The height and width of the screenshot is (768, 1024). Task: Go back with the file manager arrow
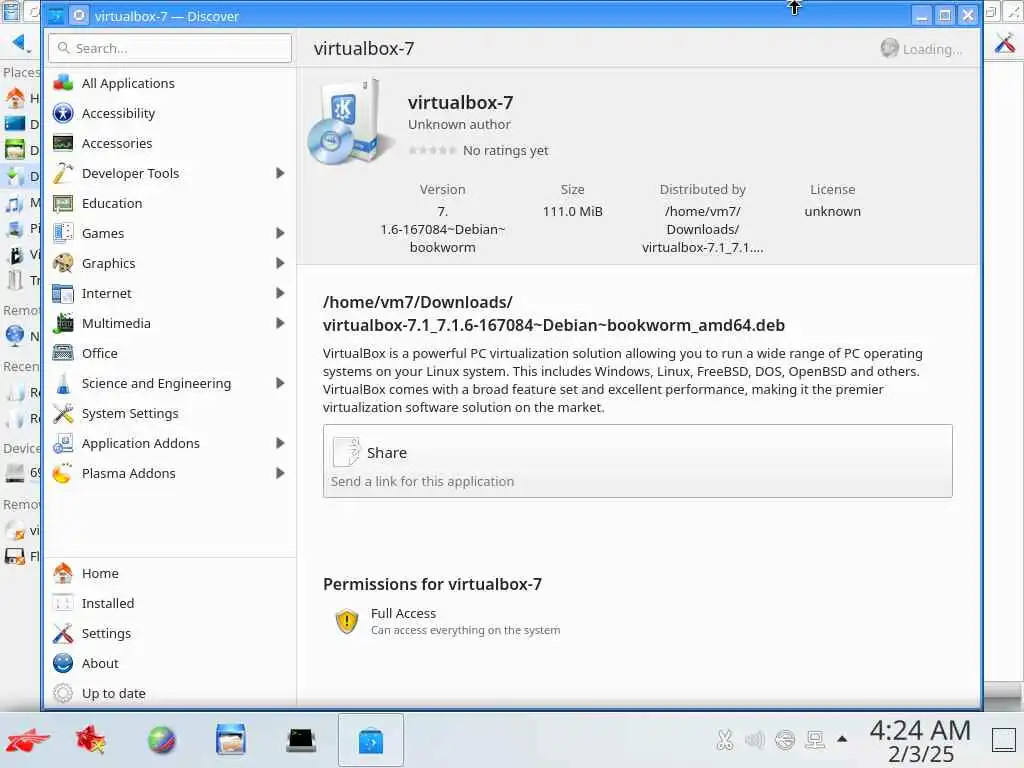[18, 43]
